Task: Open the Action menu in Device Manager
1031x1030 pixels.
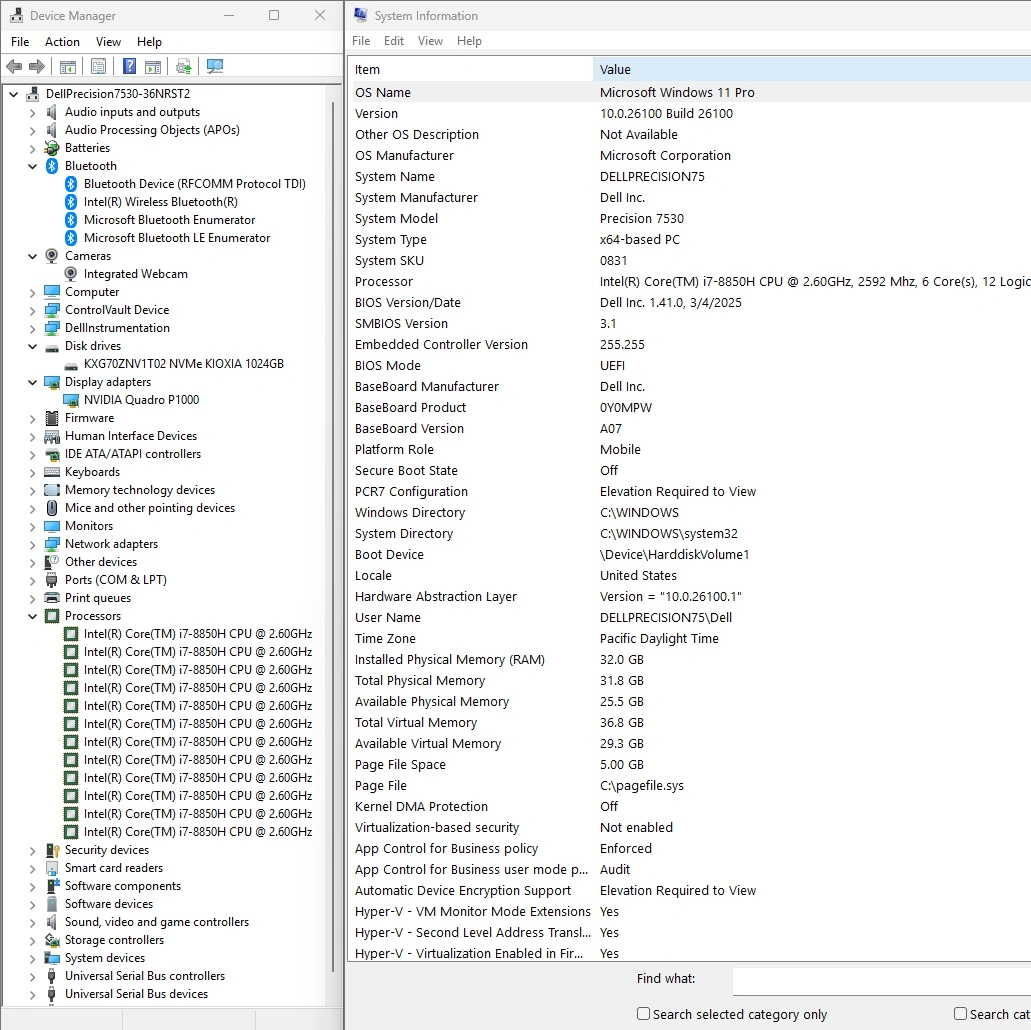Action: click(62, 42)
